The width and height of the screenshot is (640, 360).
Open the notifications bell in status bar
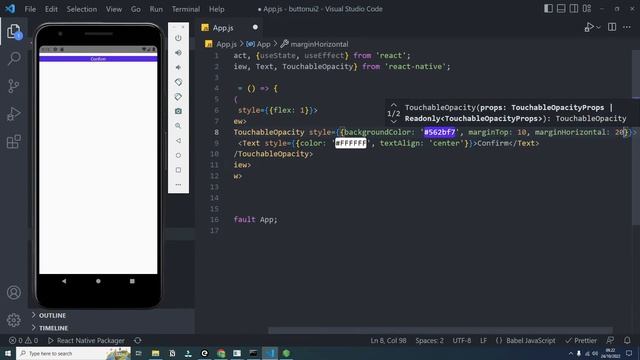pyautogui.click(x=627, y=340)
